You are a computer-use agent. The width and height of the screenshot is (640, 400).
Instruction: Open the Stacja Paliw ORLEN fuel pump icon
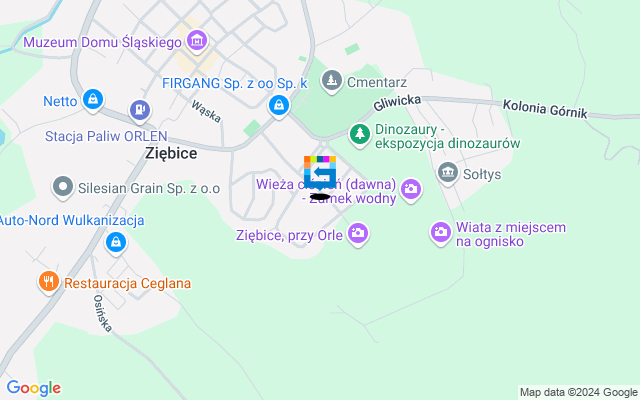click(x=140, y=111)
